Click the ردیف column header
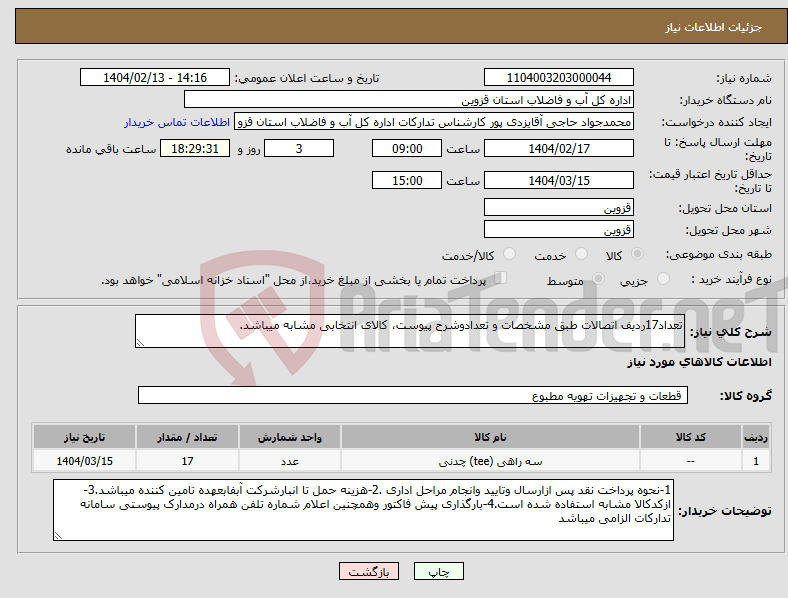788x598 pixels. pos(756,437)
